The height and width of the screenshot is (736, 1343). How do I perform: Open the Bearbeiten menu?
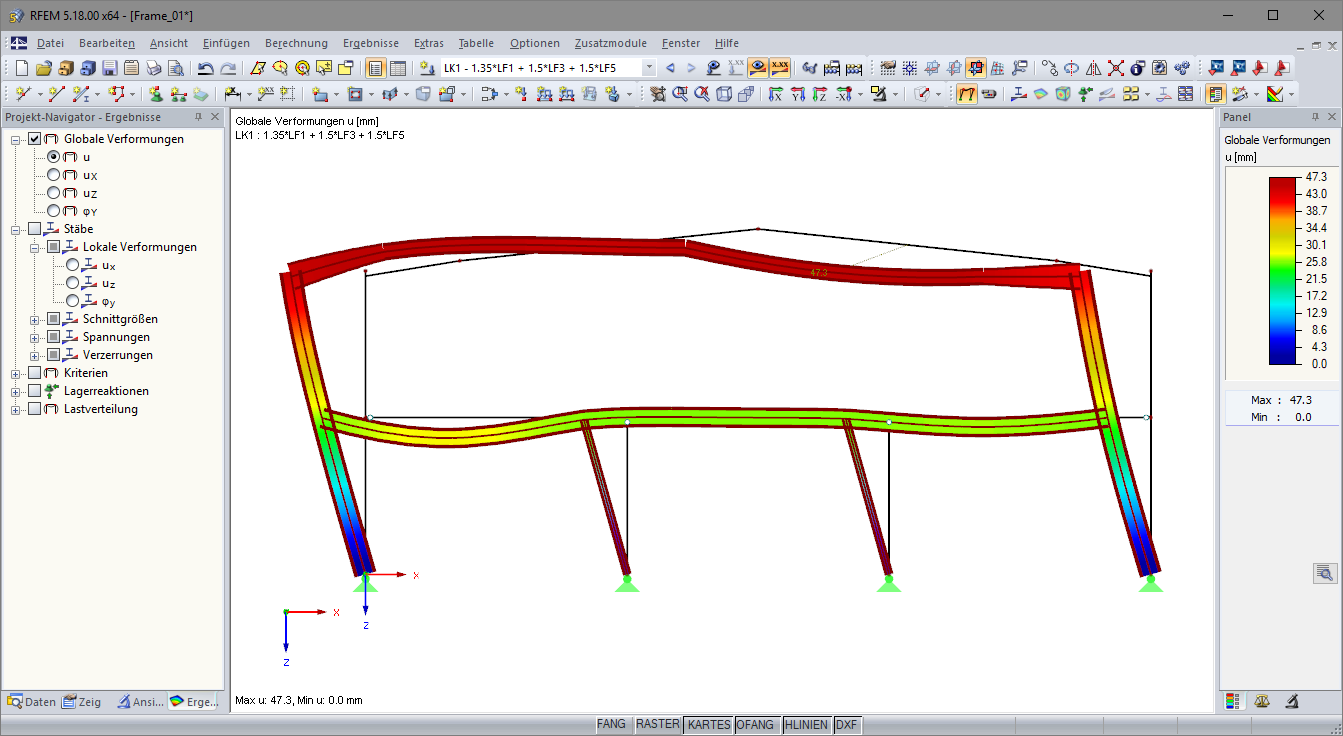[x=107, y=43]
